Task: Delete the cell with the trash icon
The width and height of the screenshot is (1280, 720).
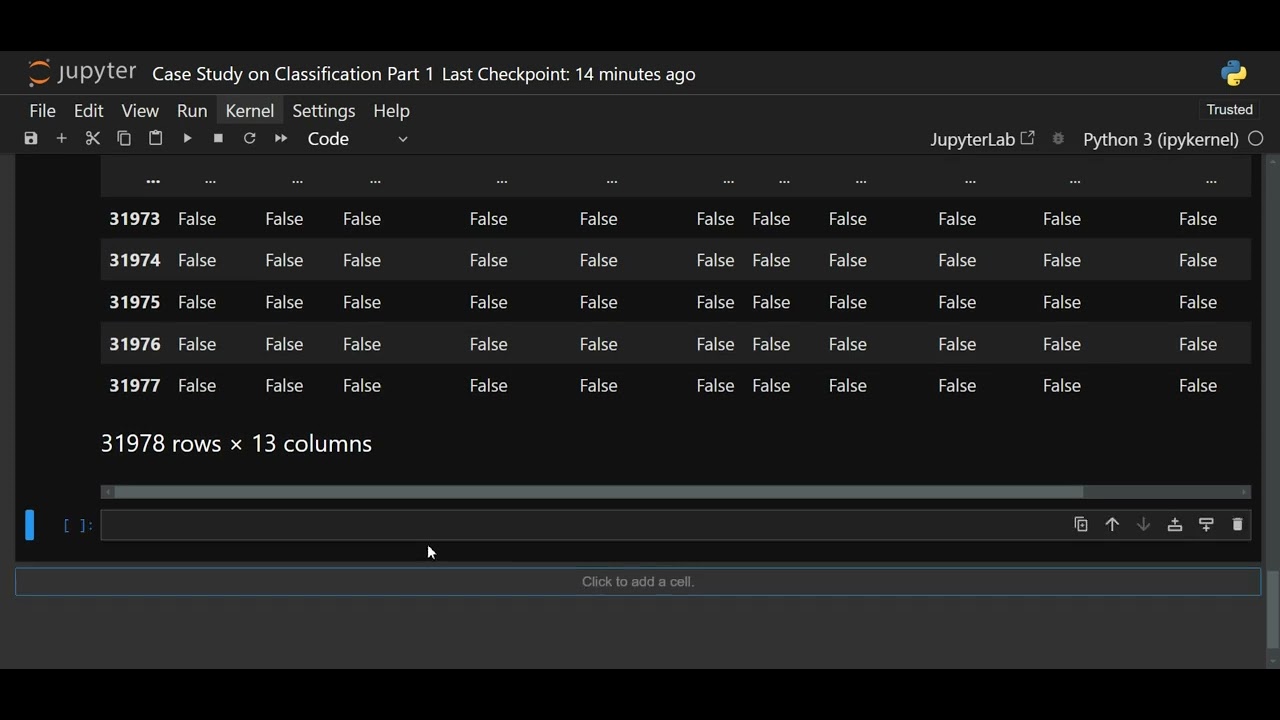Action: point(1238,525)
